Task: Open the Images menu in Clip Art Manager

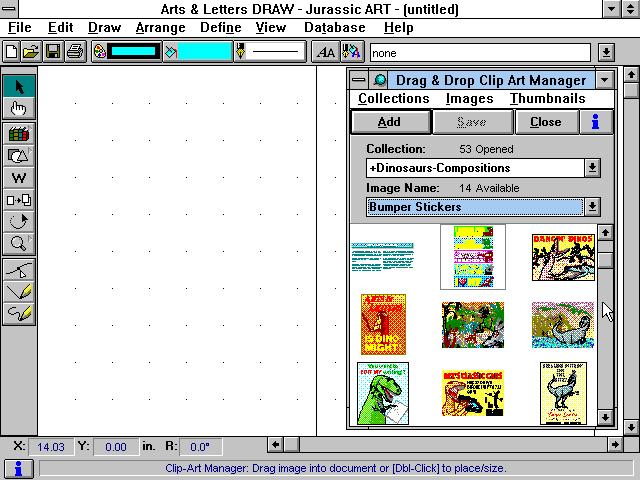Action: [x=469, y=98]
